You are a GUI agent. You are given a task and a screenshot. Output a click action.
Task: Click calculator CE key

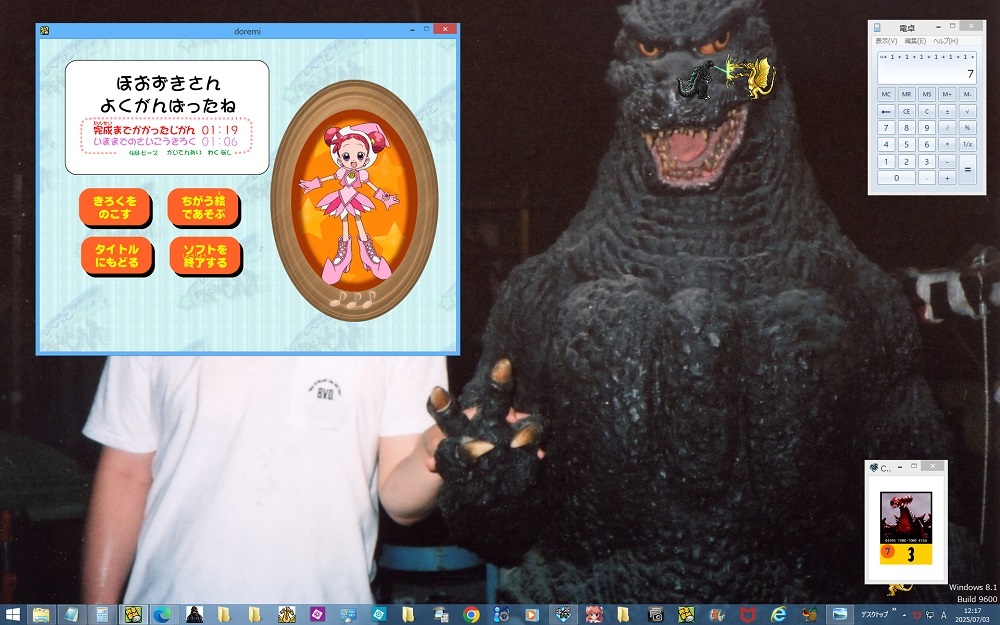coord(906,111)
